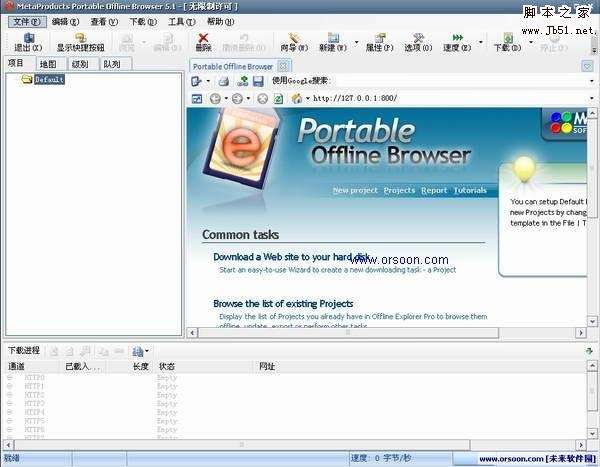Select the Default project tree item
This screenshot has width=600, height=467.
coord(49,79)
